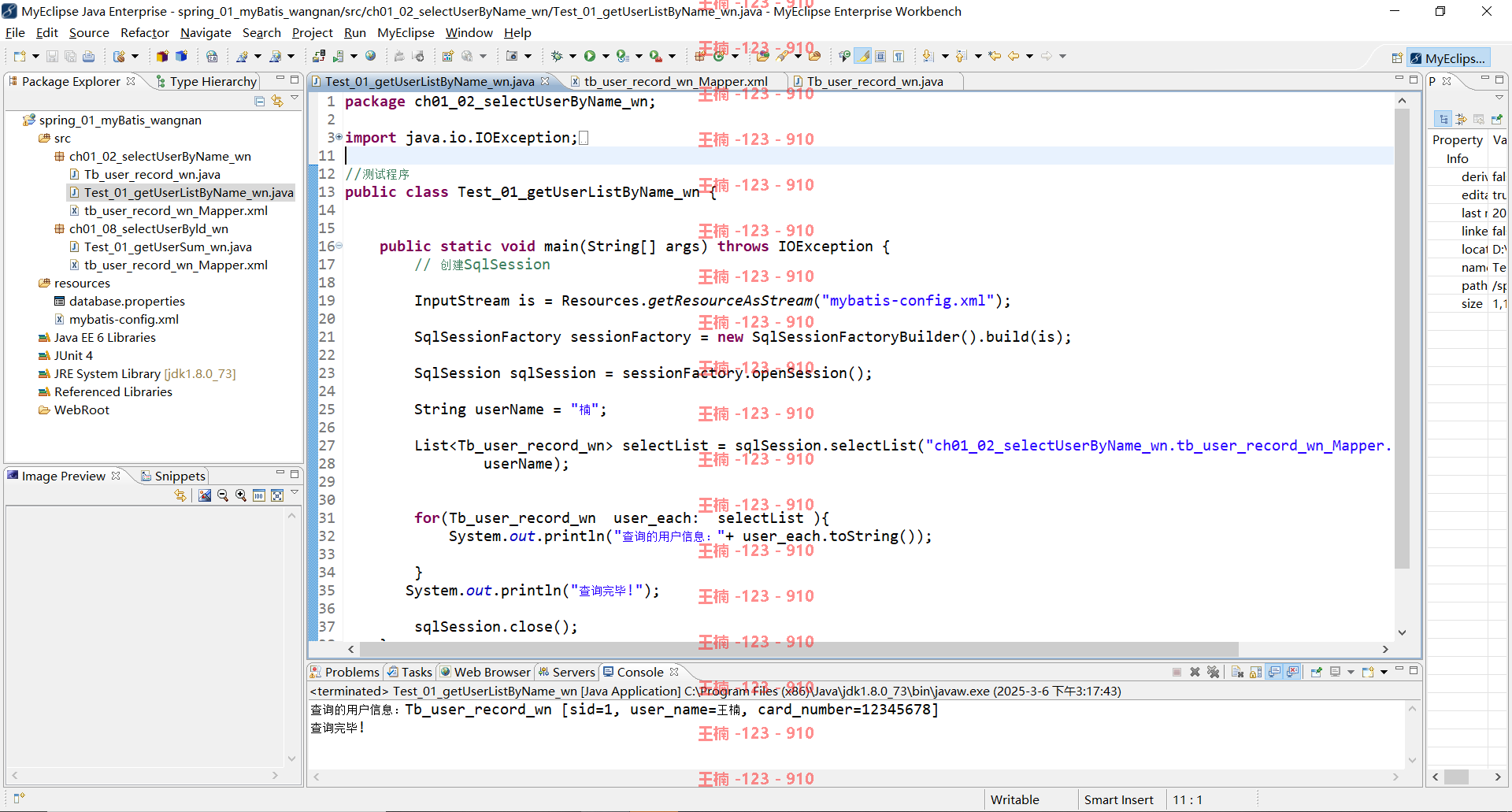Click editor vertical scrollbar thumb

coord(1402,339)
